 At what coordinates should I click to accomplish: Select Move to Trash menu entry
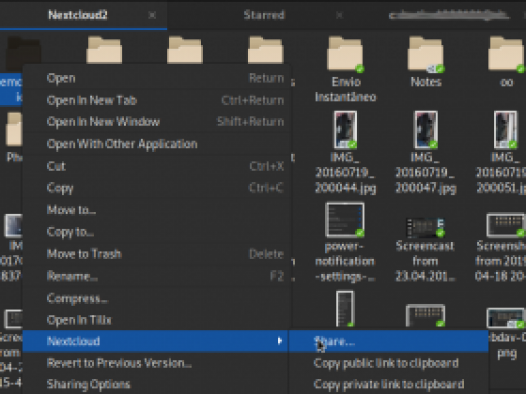coord(156,254)
